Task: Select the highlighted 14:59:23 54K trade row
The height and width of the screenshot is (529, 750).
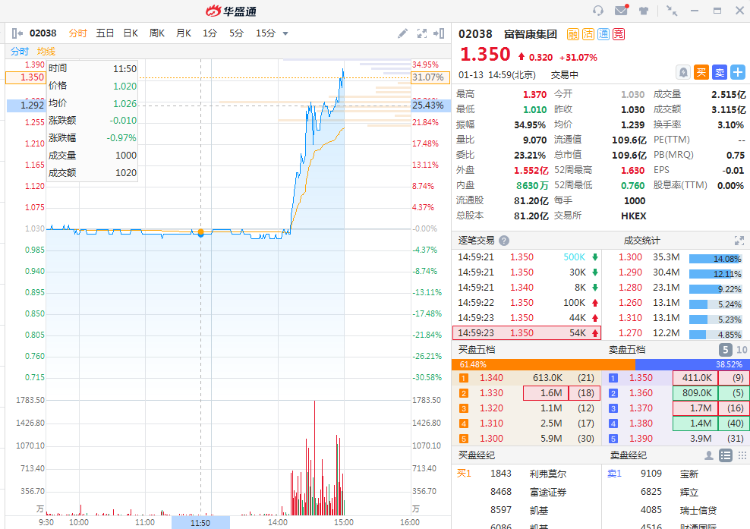Action: click(527, 333)
